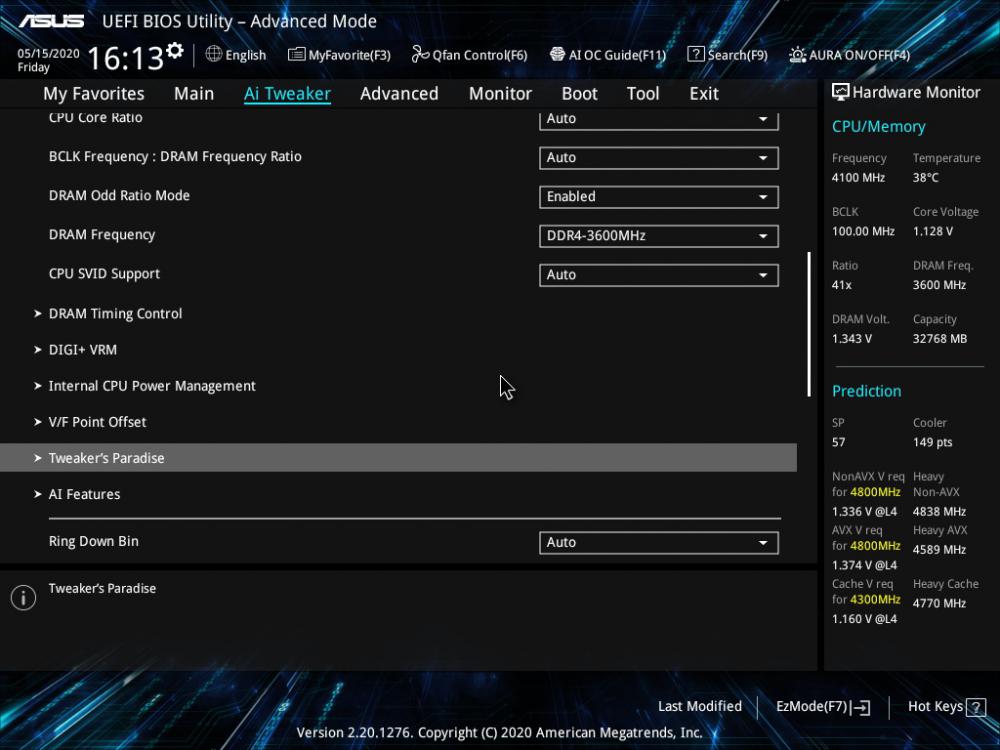Viewport: 1000px width, 750px height.
Task: Click the settings list scrollbar thumb
Action: [809, 324]
